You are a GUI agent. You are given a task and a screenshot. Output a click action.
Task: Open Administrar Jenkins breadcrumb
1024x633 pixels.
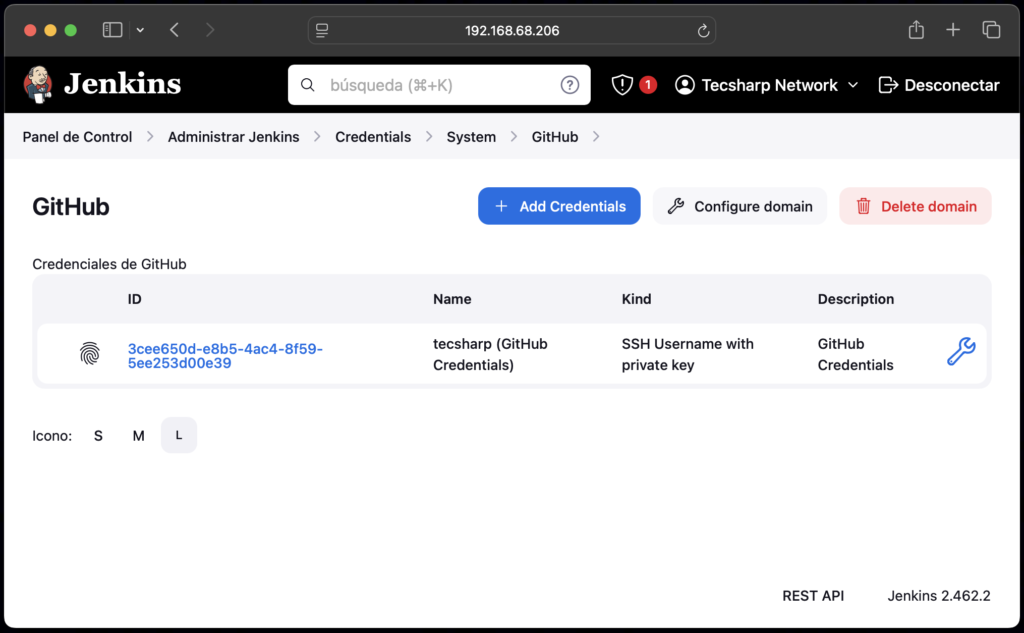[x=234, y=137]
